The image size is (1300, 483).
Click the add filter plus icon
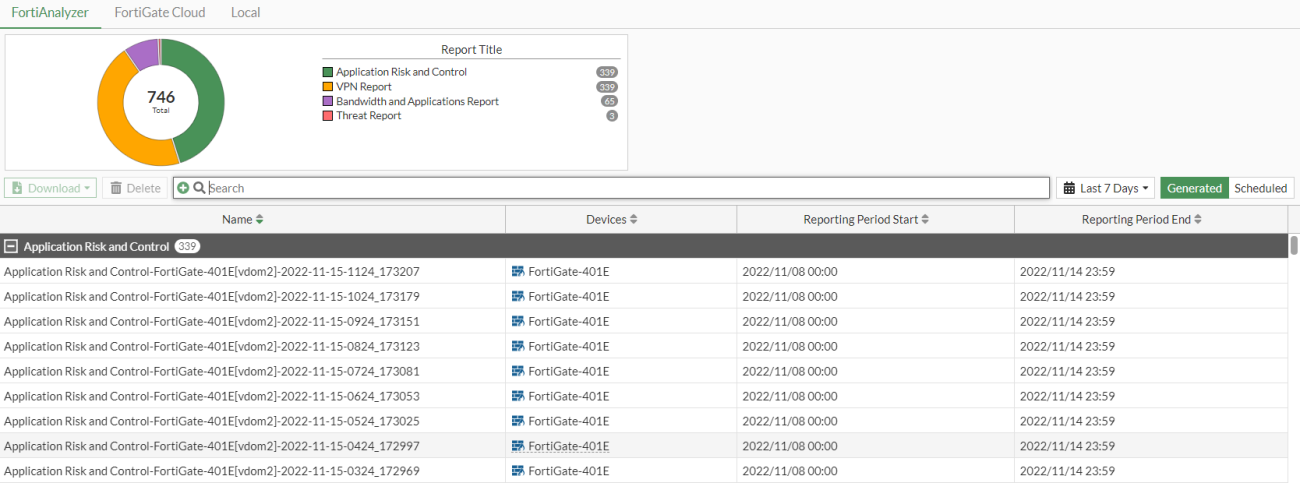(183, 188)
